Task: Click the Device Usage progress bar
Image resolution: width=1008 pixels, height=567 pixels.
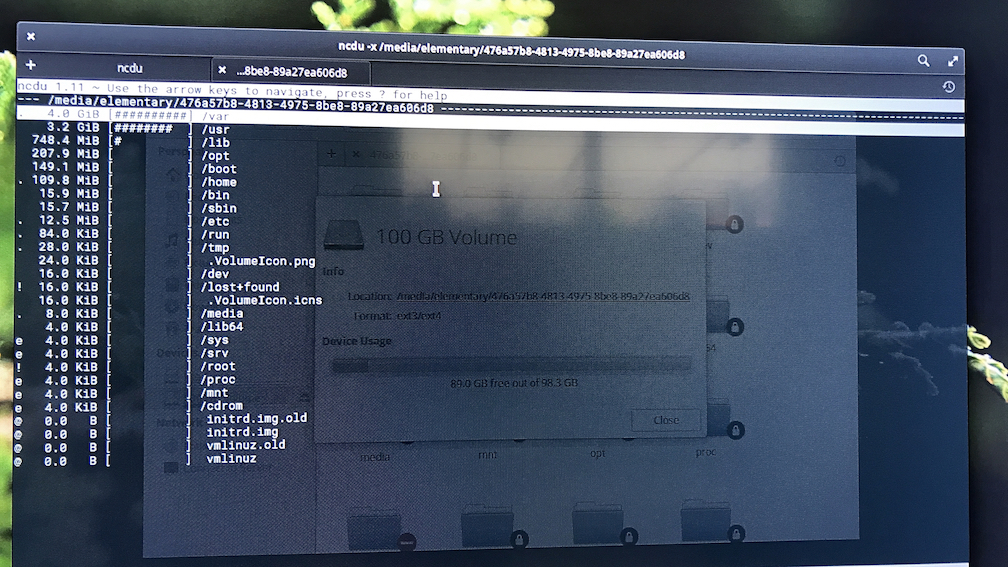Action: click(511, 365)
